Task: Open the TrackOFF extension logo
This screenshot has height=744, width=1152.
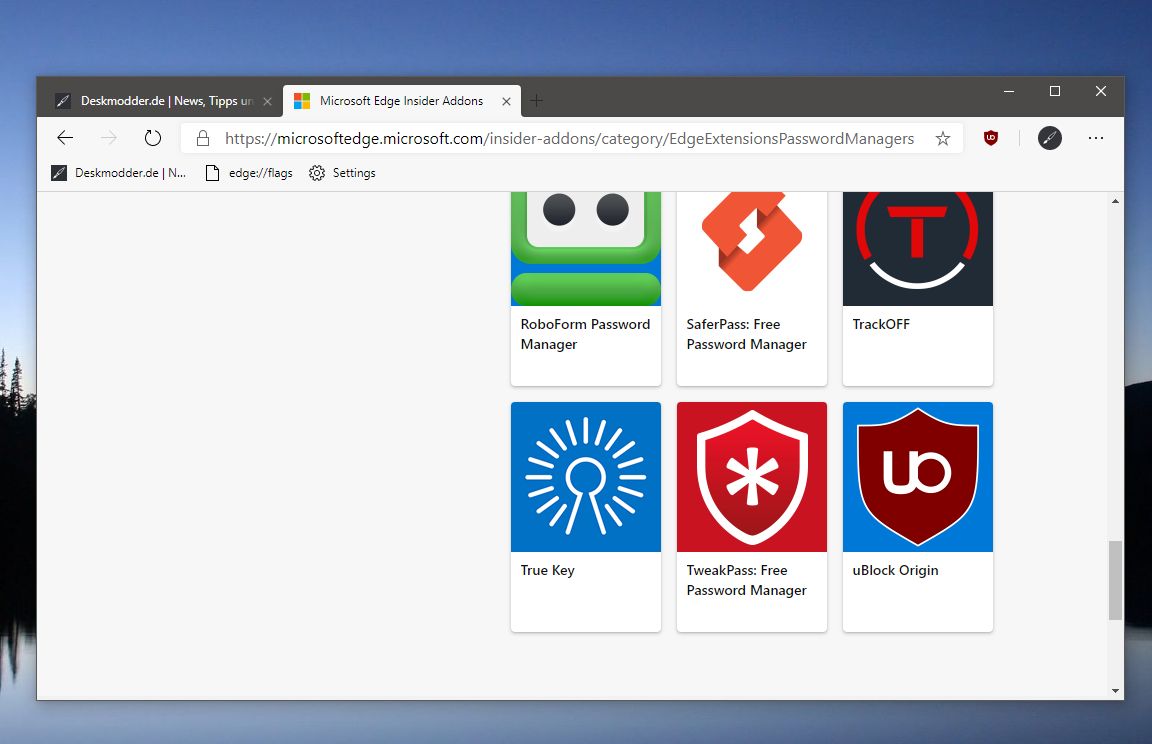Action: pos(918,249)
